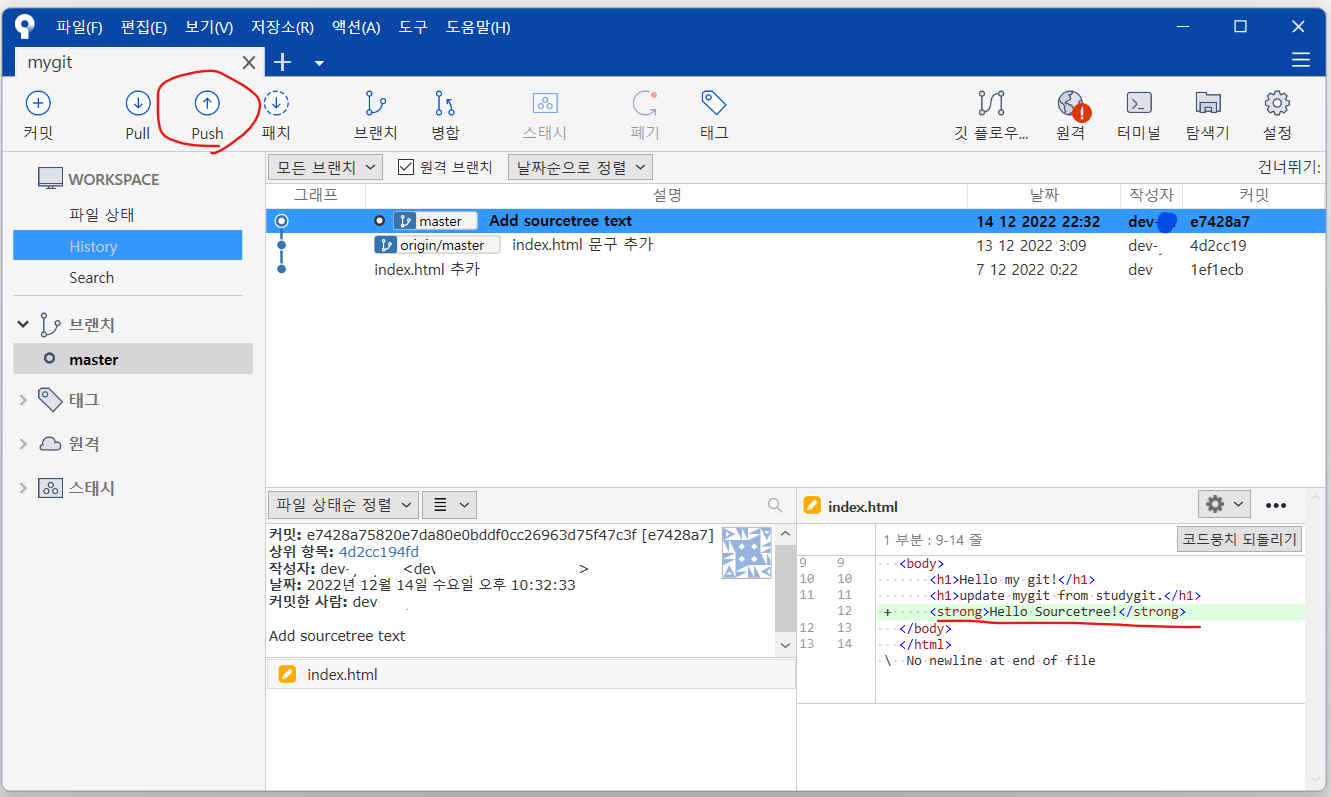Viewport: 1331px width, 797px height.
Task: Open the 모든 브랜치 dropdown
Action: pos(324,167)
